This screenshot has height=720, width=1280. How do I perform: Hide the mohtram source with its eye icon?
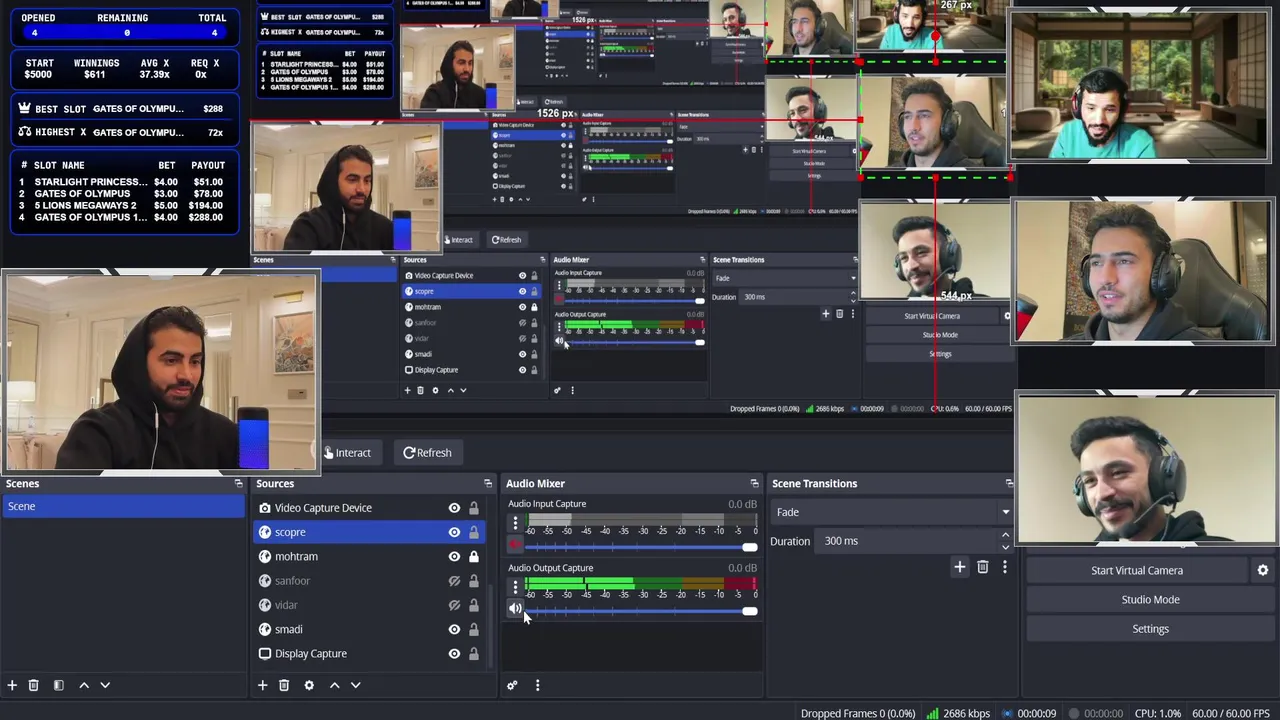coord(454,556)
